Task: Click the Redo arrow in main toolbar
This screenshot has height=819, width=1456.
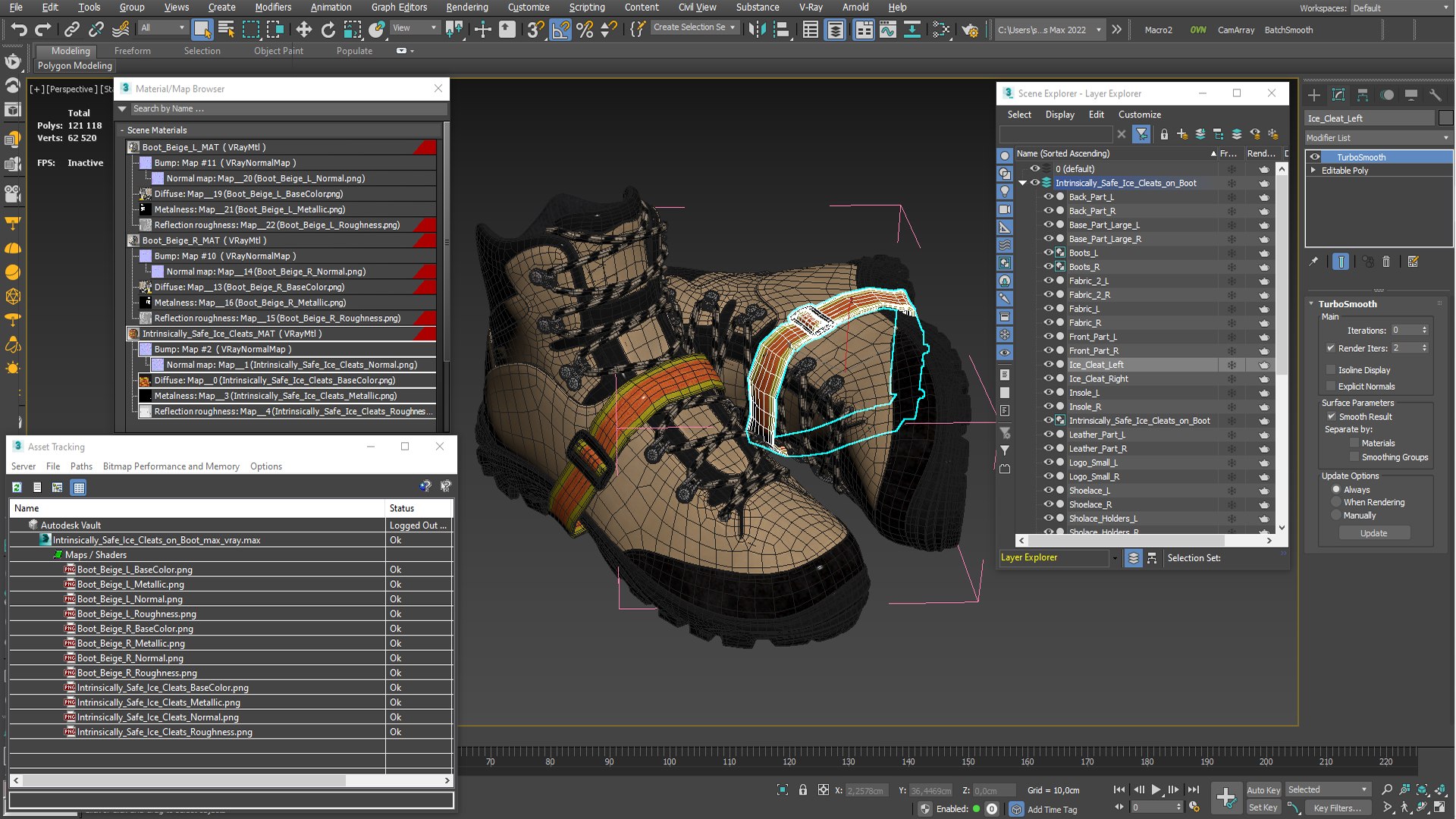Action: click(x=43, y=30)
